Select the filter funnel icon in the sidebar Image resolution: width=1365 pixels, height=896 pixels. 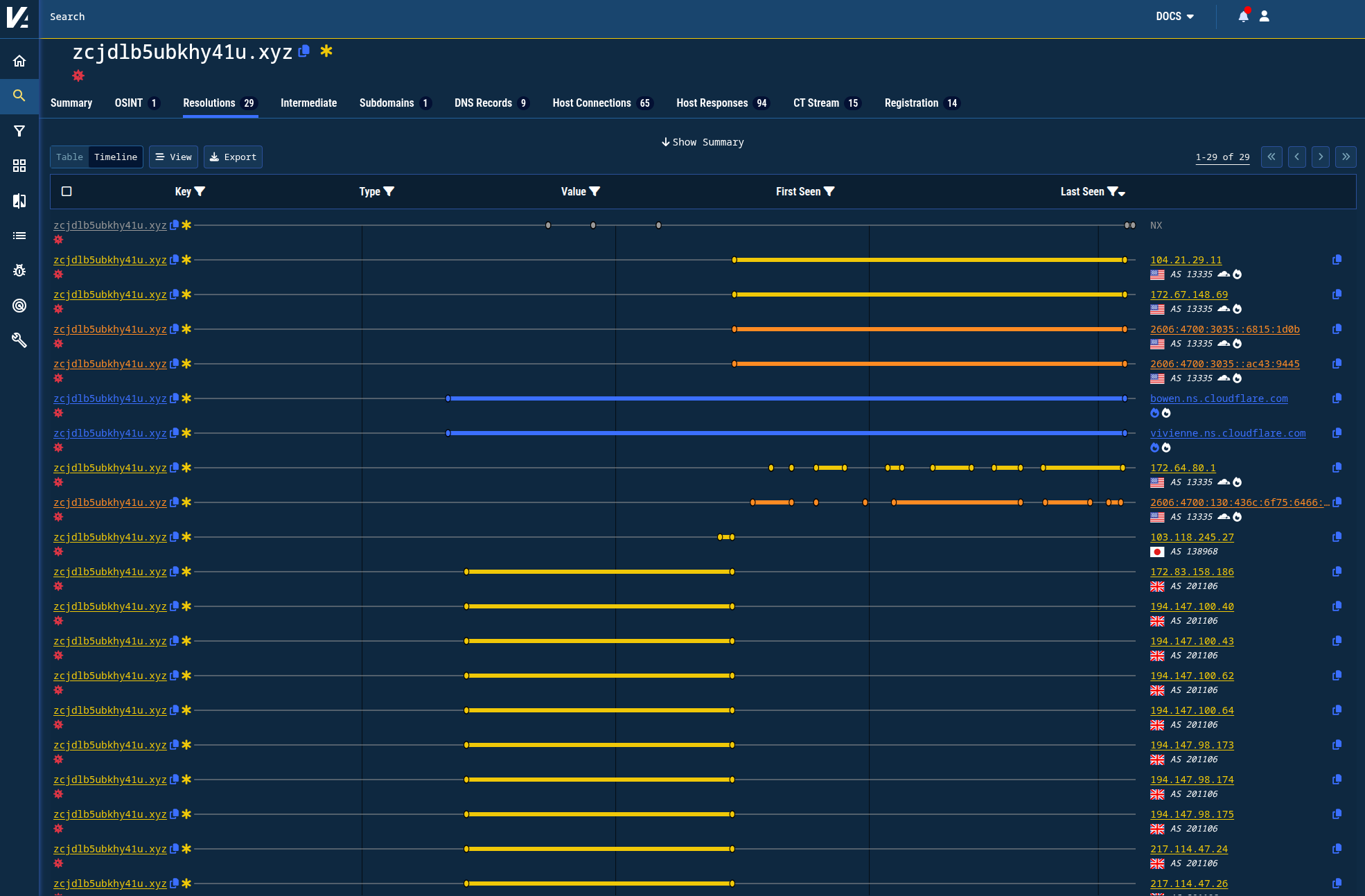(19, 131)
